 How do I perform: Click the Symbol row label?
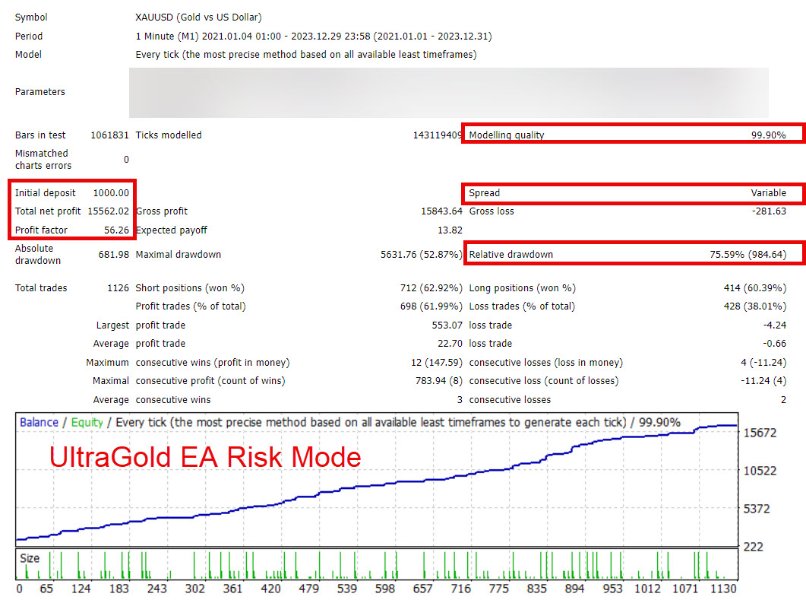31,17
